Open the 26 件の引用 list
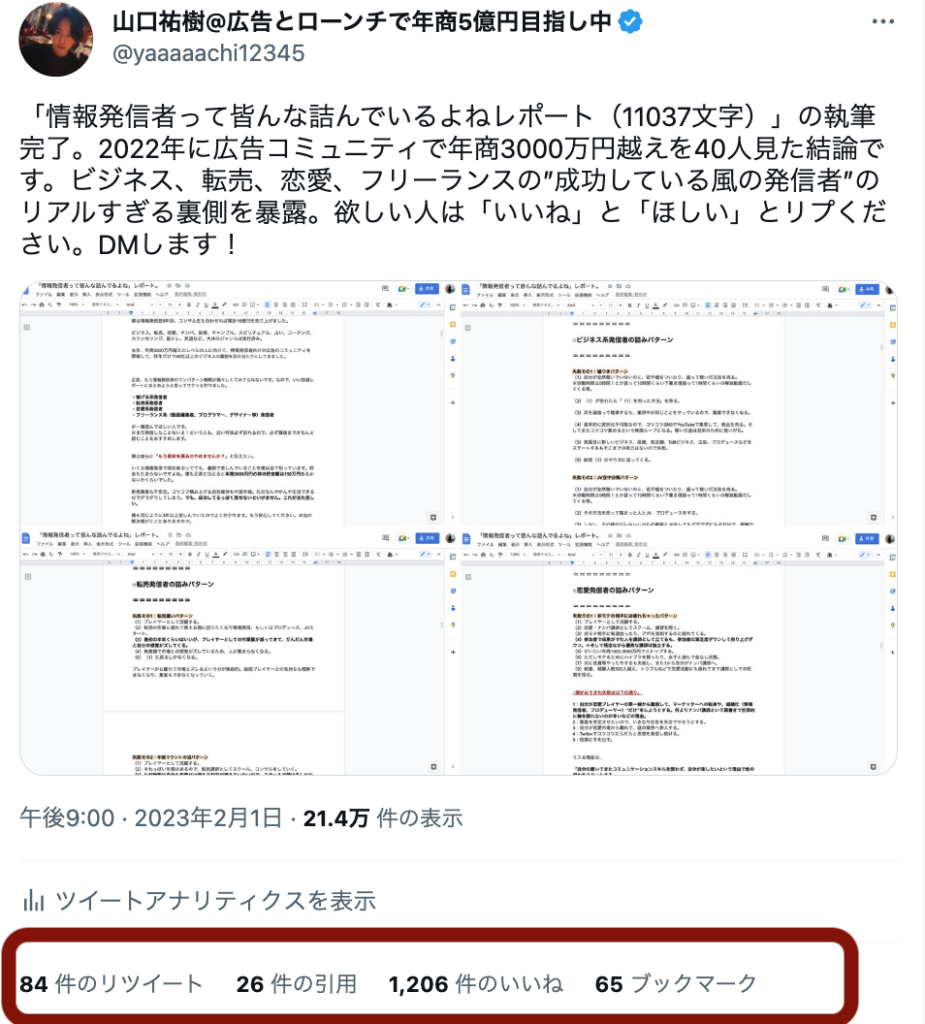This screenshot has width=925, height=1024. coord(297,984)
